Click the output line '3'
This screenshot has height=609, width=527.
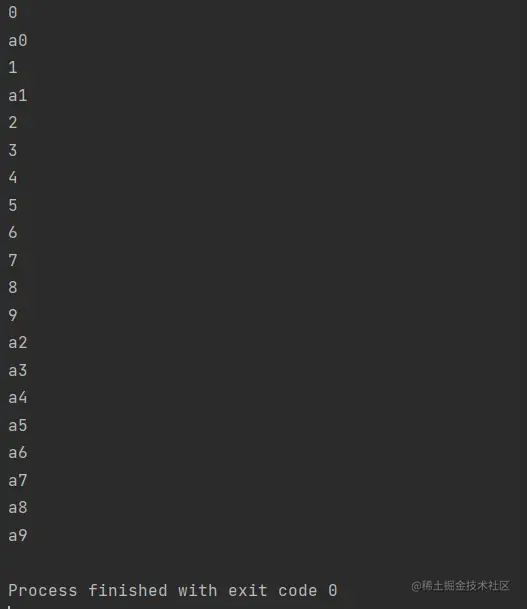pos(13,150)
